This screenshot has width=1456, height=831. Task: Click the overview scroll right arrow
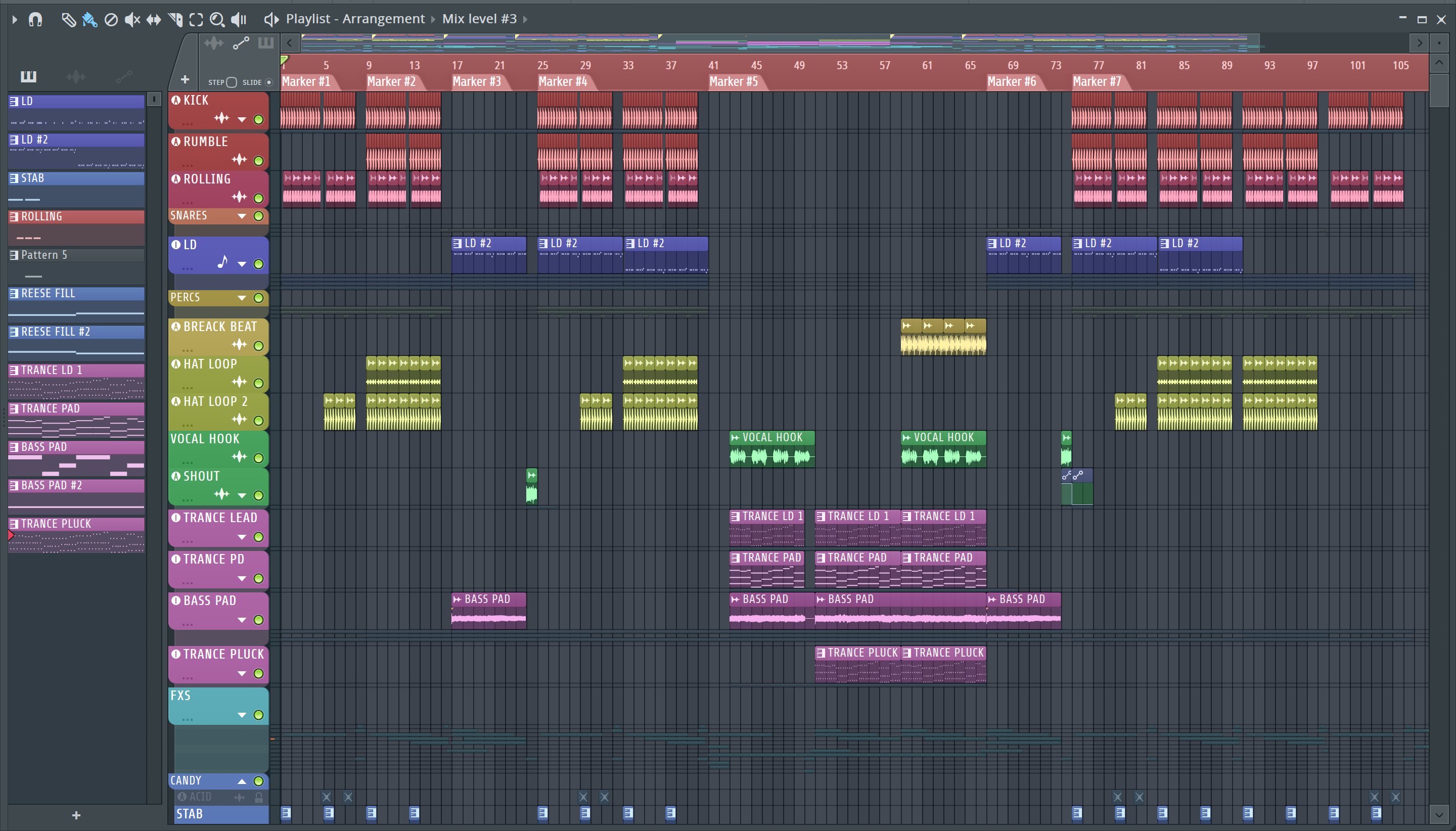coord(1420,43)
